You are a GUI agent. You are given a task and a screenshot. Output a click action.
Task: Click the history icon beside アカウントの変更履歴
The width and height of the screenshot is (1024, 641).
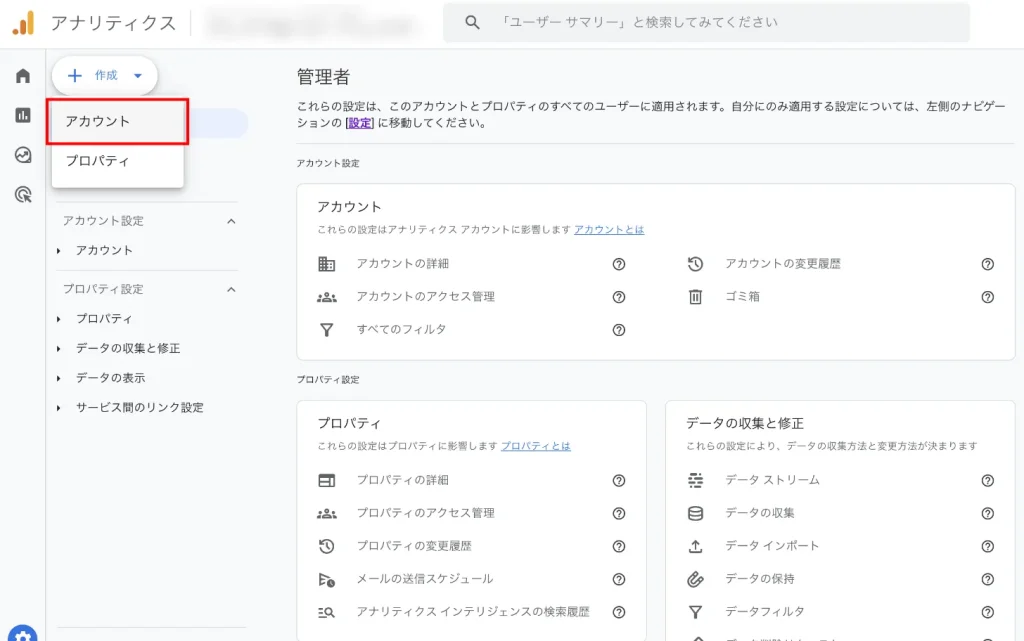696,264
